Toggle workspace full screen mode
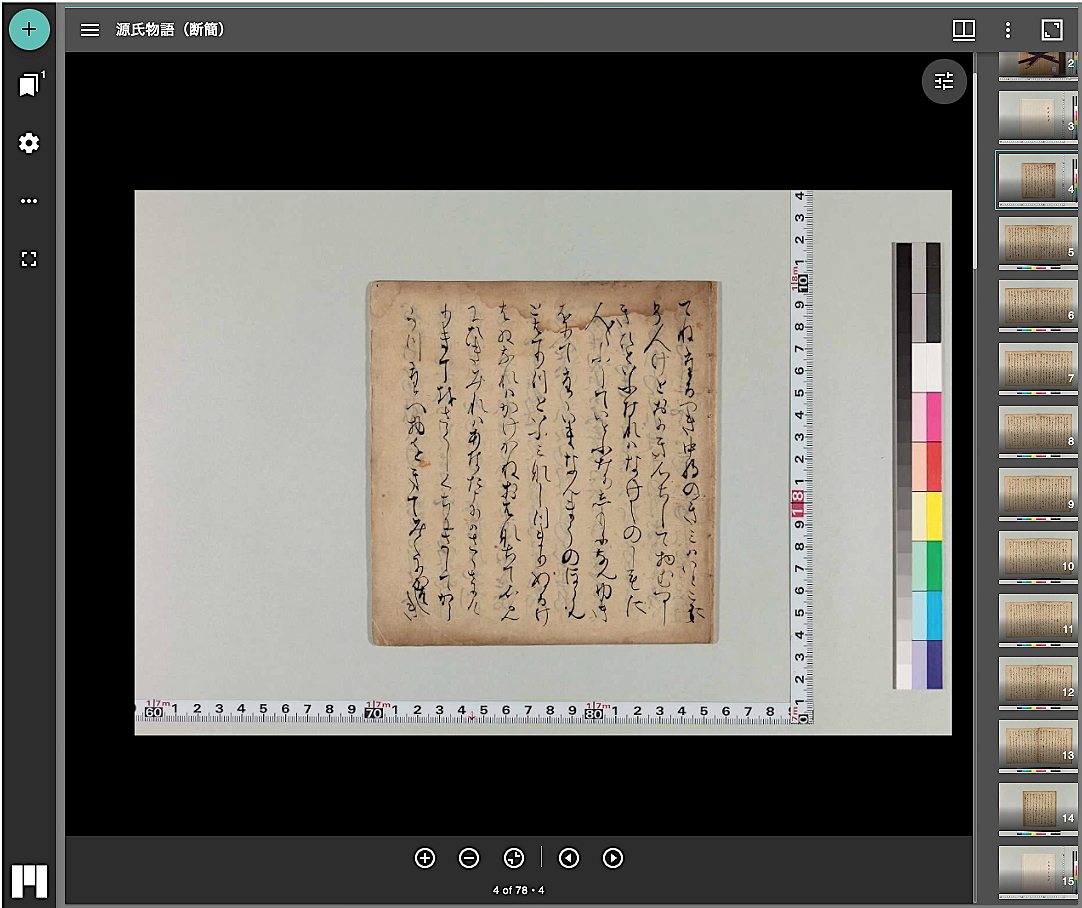 tap(29, 259)
